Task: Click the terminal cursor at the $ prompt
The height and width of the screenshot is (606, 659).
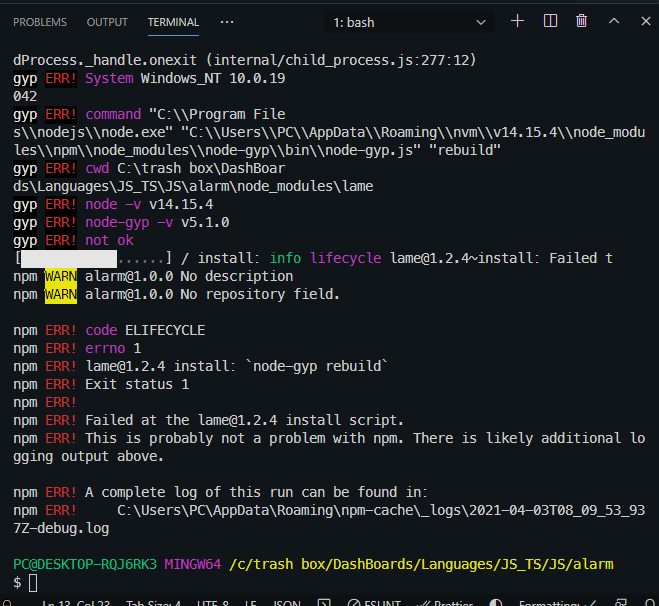Action: pos(33,583)
